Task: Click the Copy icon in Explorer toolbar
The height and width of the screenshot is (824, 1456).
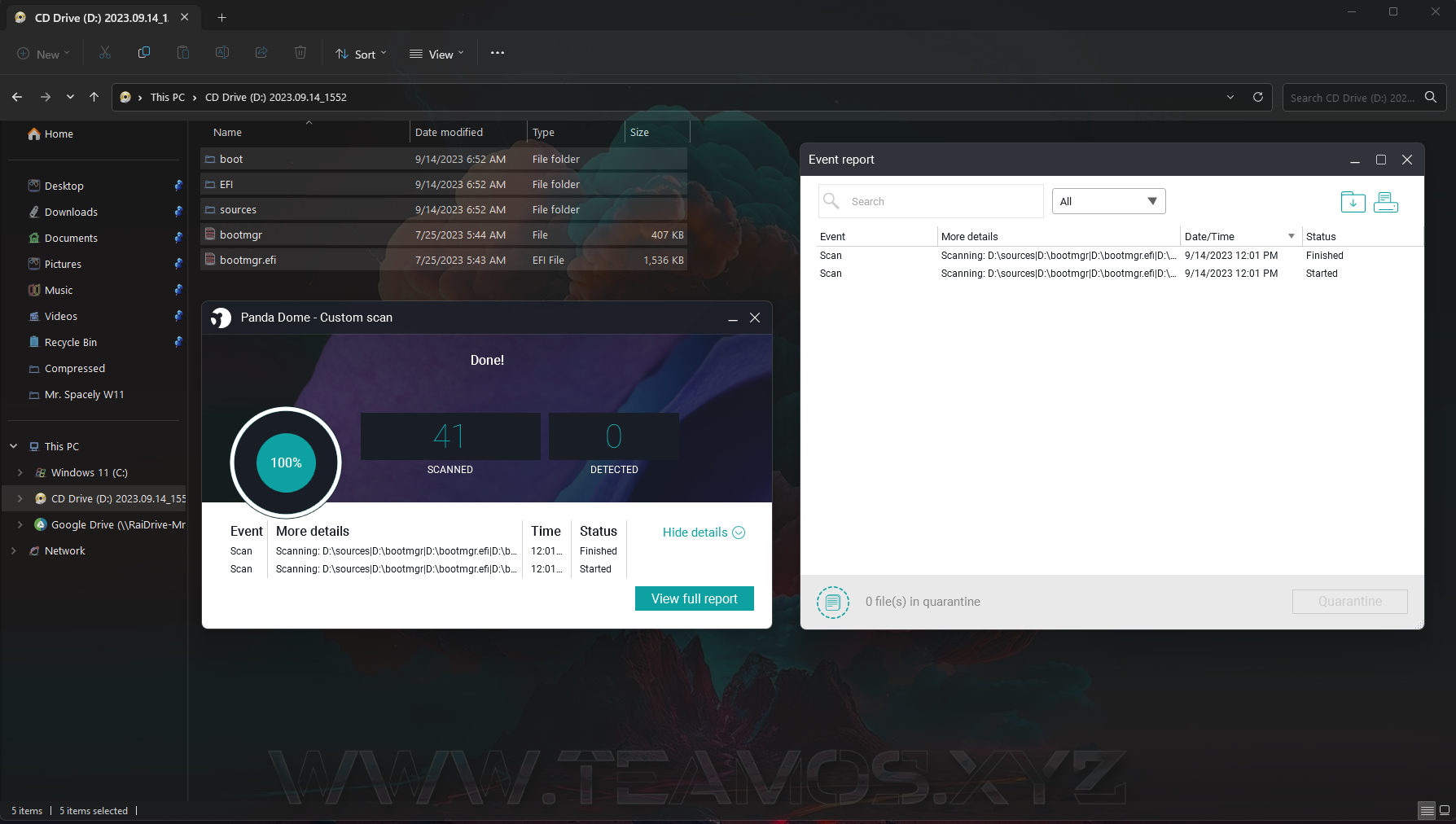Action: [144, 53]
